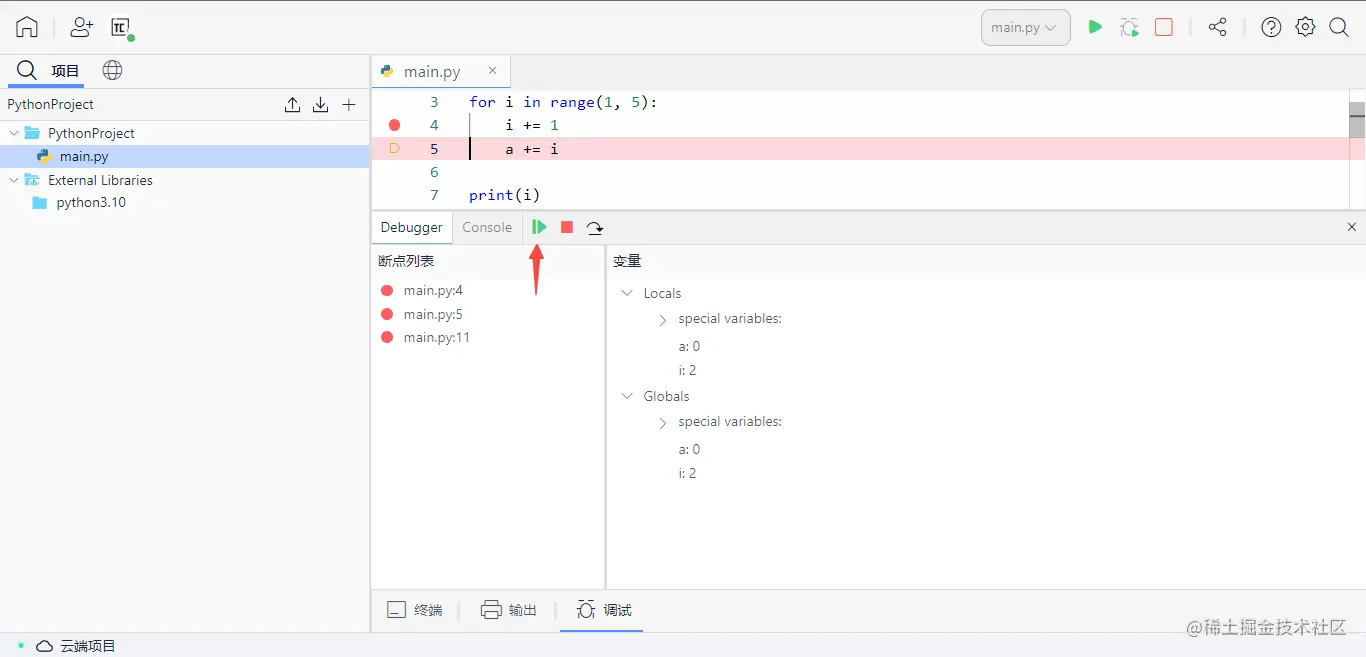Expand special variables under Globals

click(x=662, y=422)
